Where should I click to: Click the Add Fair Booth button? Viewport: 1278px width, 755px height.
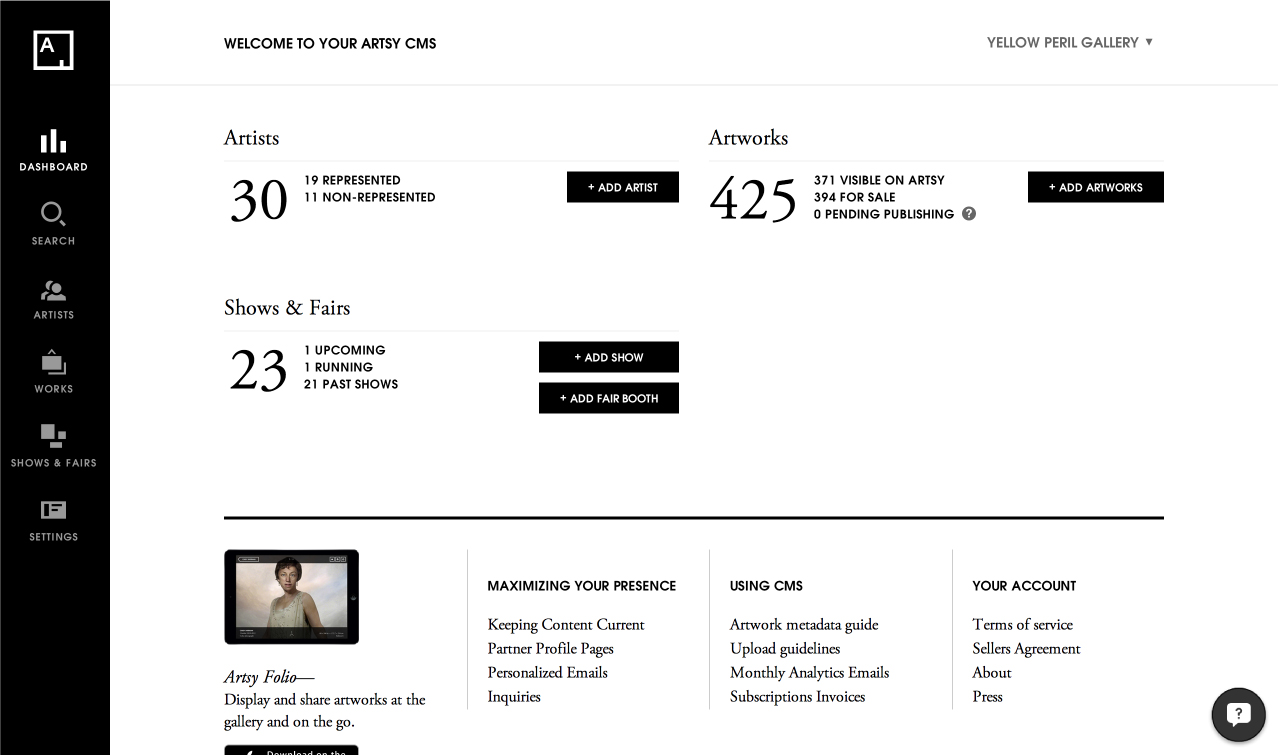point(608,398)
